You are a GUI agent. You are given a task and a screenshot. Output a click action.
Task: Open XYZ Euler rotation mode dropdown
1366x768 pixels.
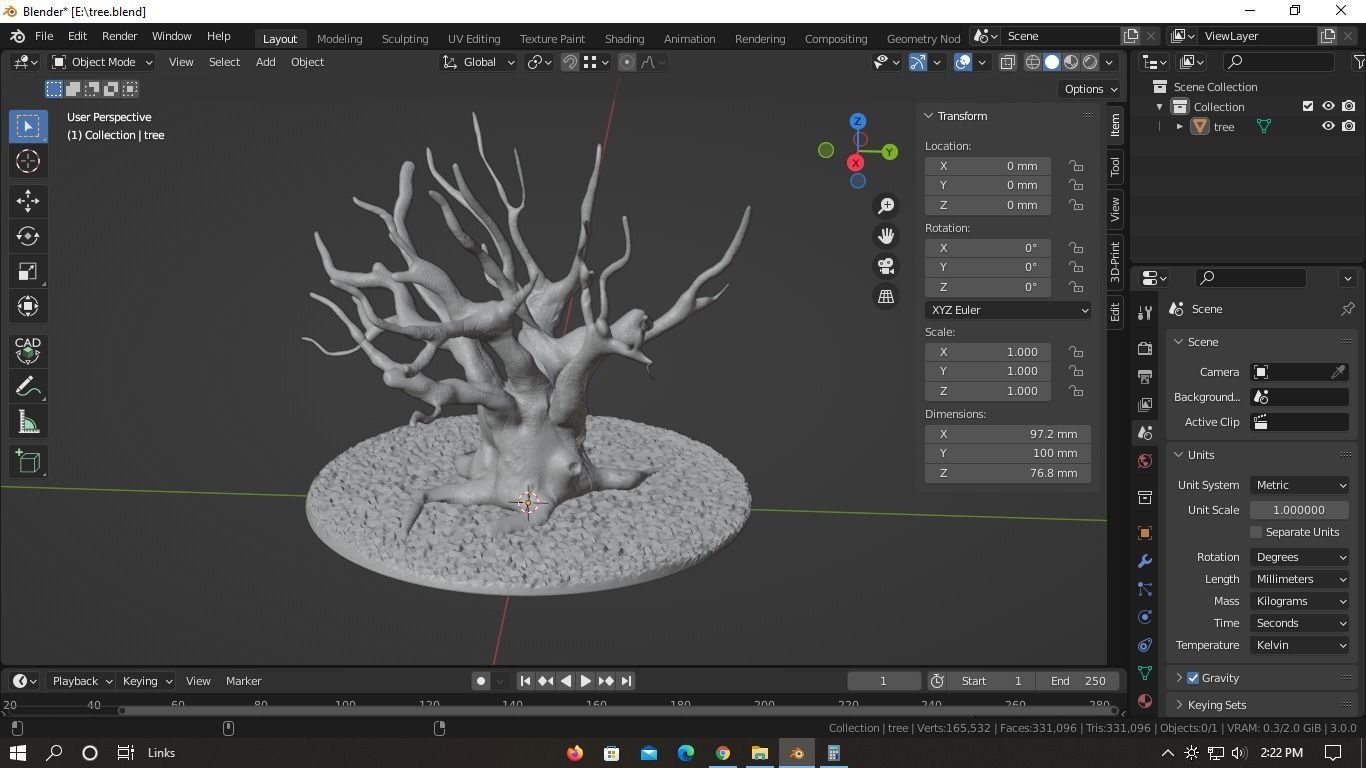pyautogui.click(x=1008, y=310)
